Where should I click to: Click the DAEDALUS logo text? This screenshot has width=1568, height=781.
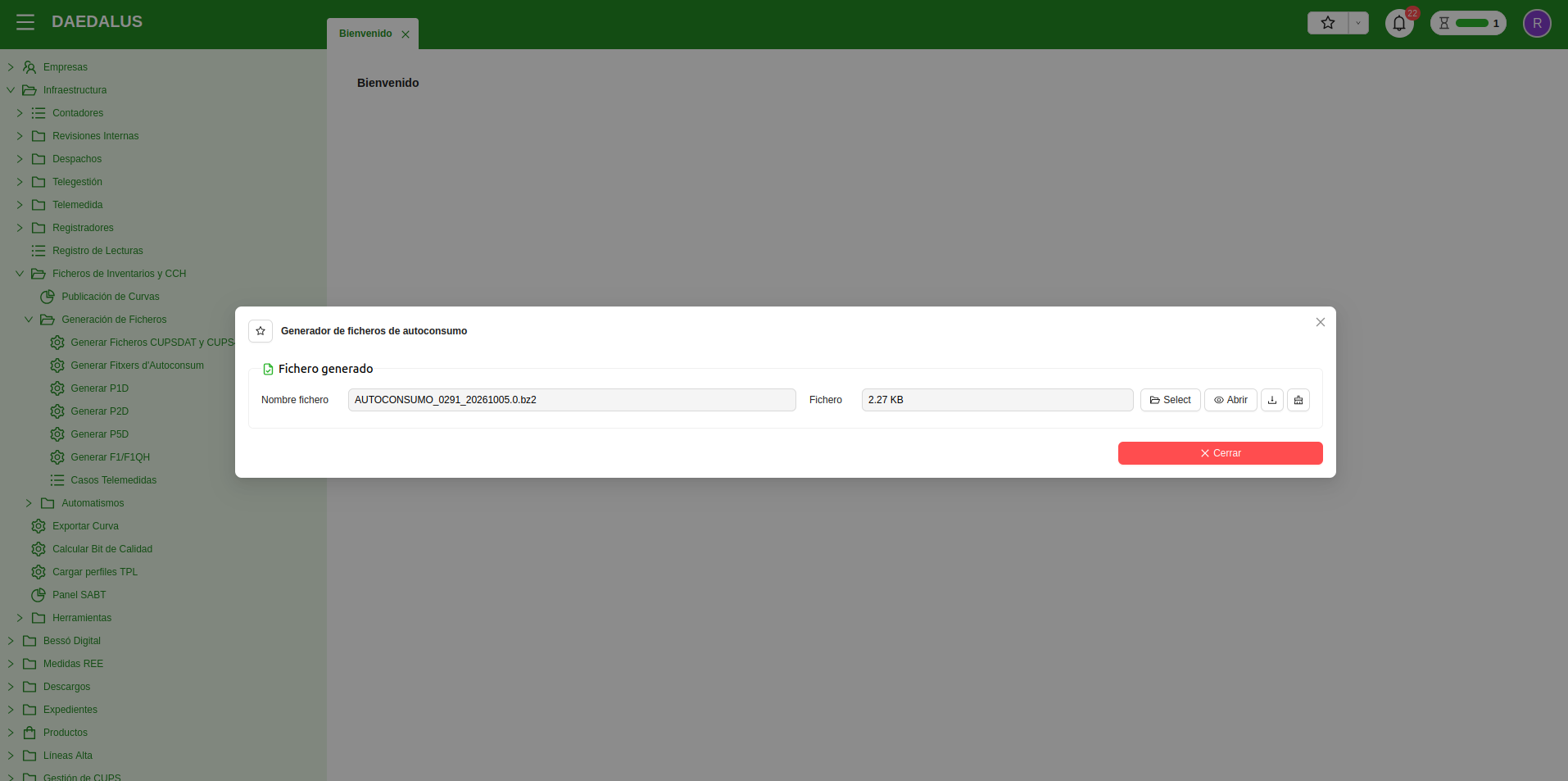pos(97,22)
